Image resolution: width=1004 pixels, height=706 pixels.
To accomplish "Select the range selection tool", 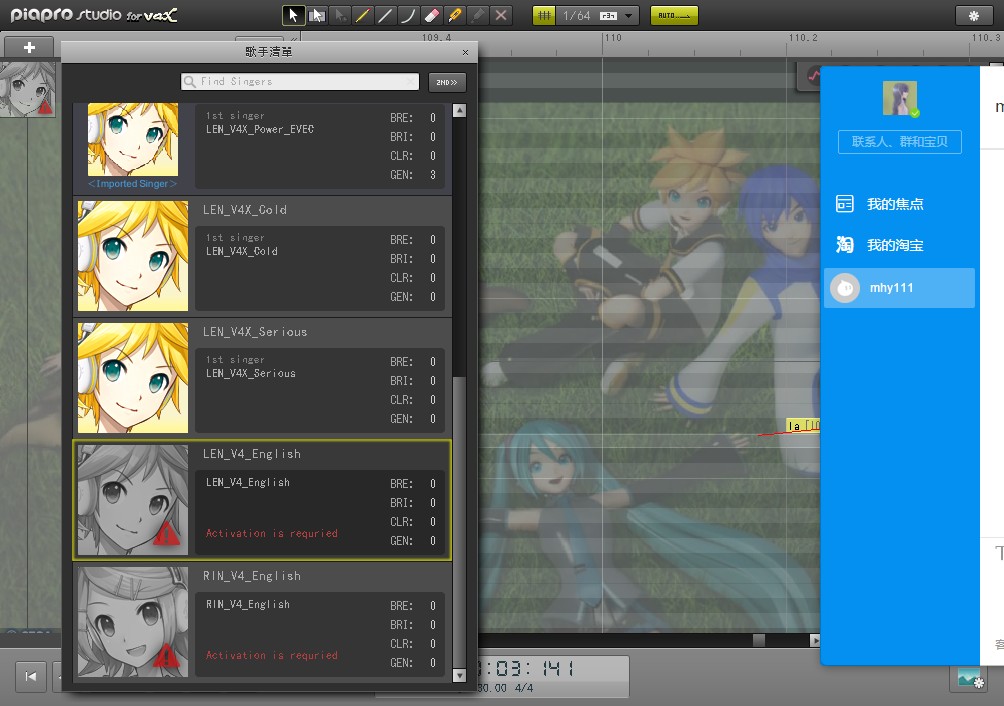I will 316,15.
